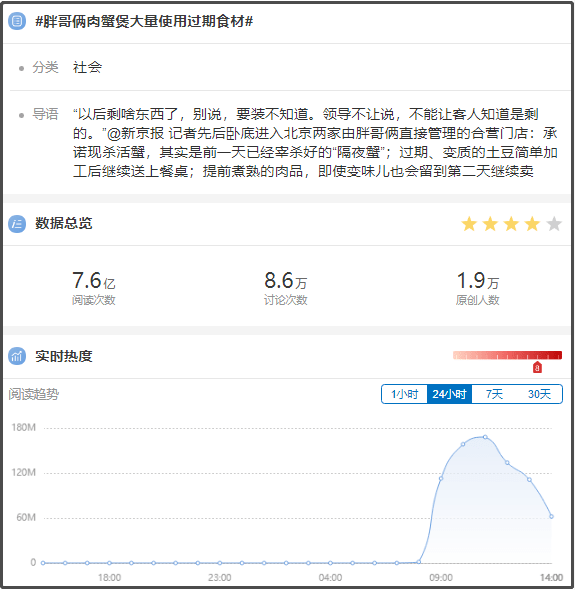
Task: Click the data point above 09:00
Action: [x=441, y=478]
